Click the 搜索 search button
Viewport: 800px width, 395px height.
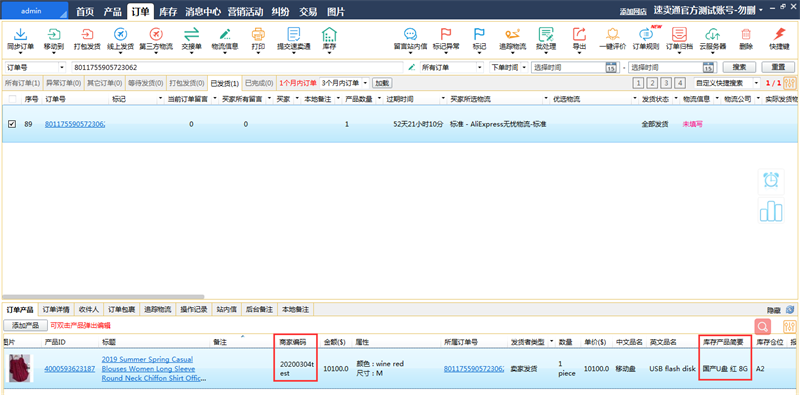coord(739,67)
